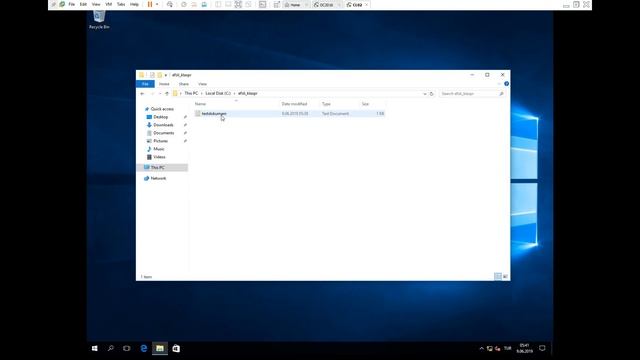This screenshot has width=640, height=360.
Task: Open Downloads in navigation pane
Action: tap(163, 125)
